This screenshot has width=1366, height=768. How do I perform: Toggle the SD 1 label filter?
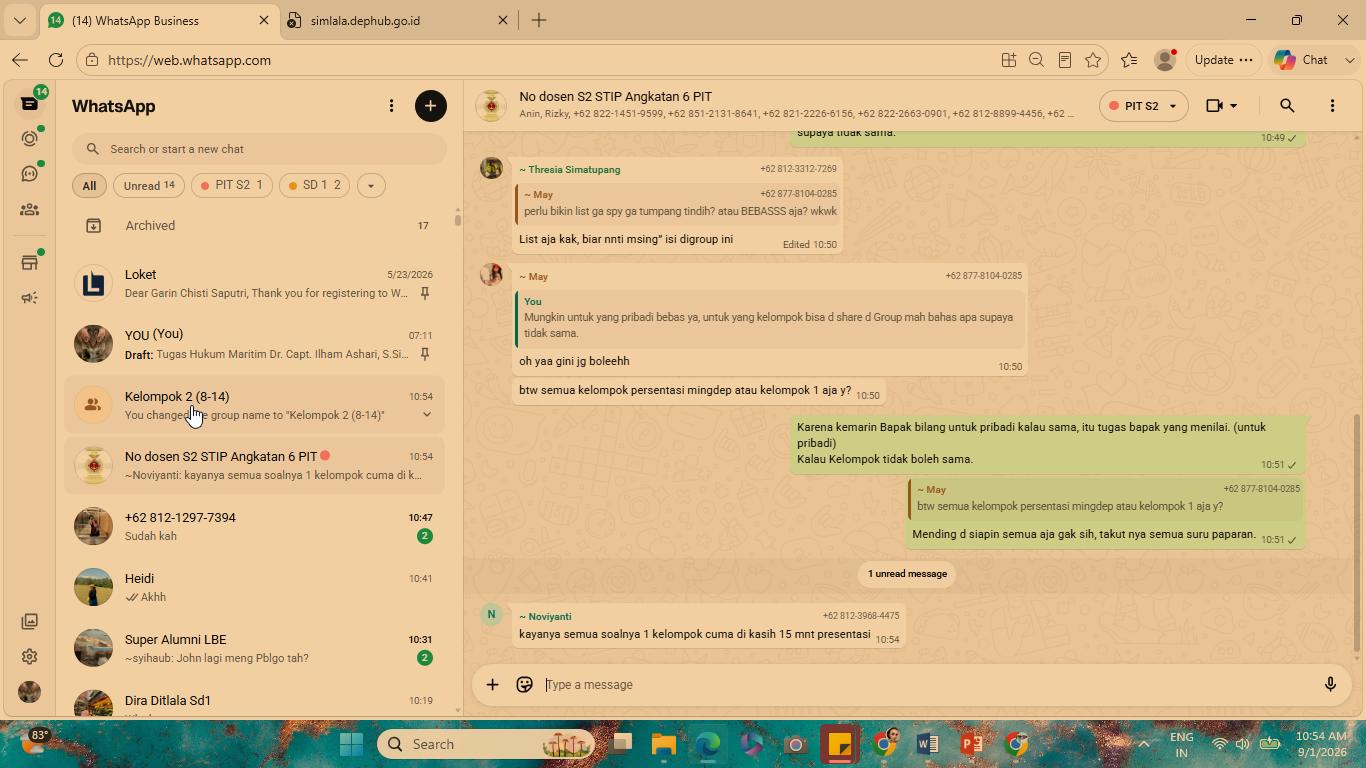[314, 185]
